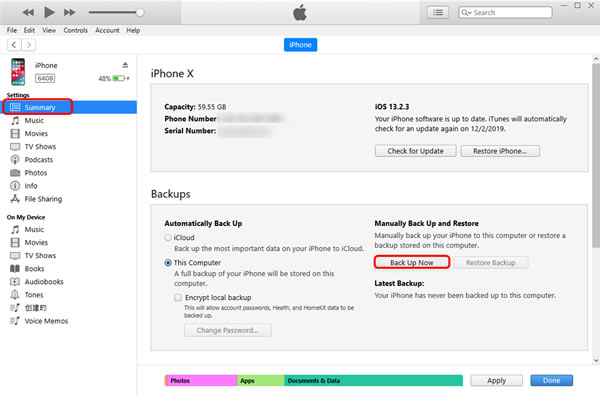Open TV Shows under On My Device
This screenshot has width=600, height=395.
pyautogui.click(x=69, y=255)
